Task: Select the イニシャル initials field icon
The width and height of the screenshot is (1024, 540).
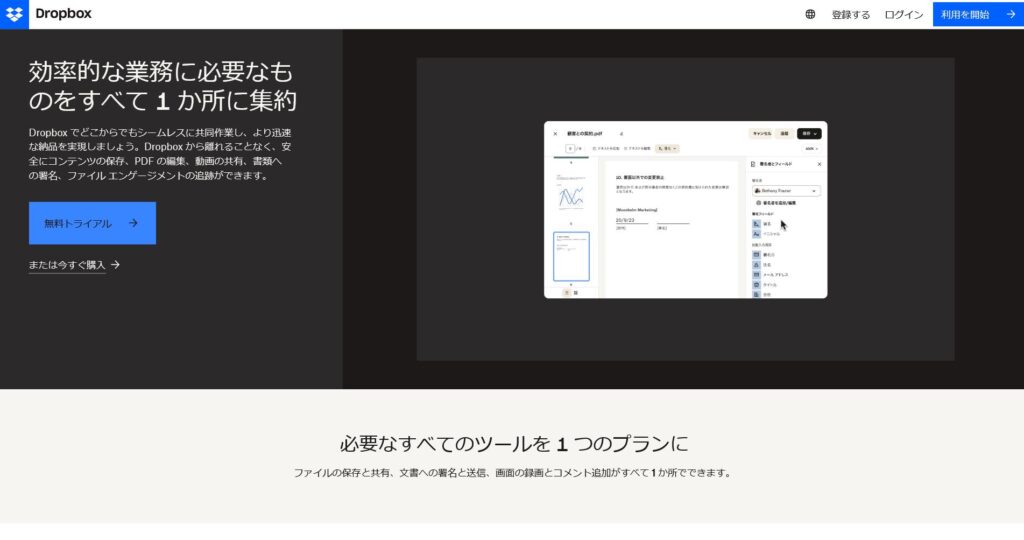Action: point(756,234)
